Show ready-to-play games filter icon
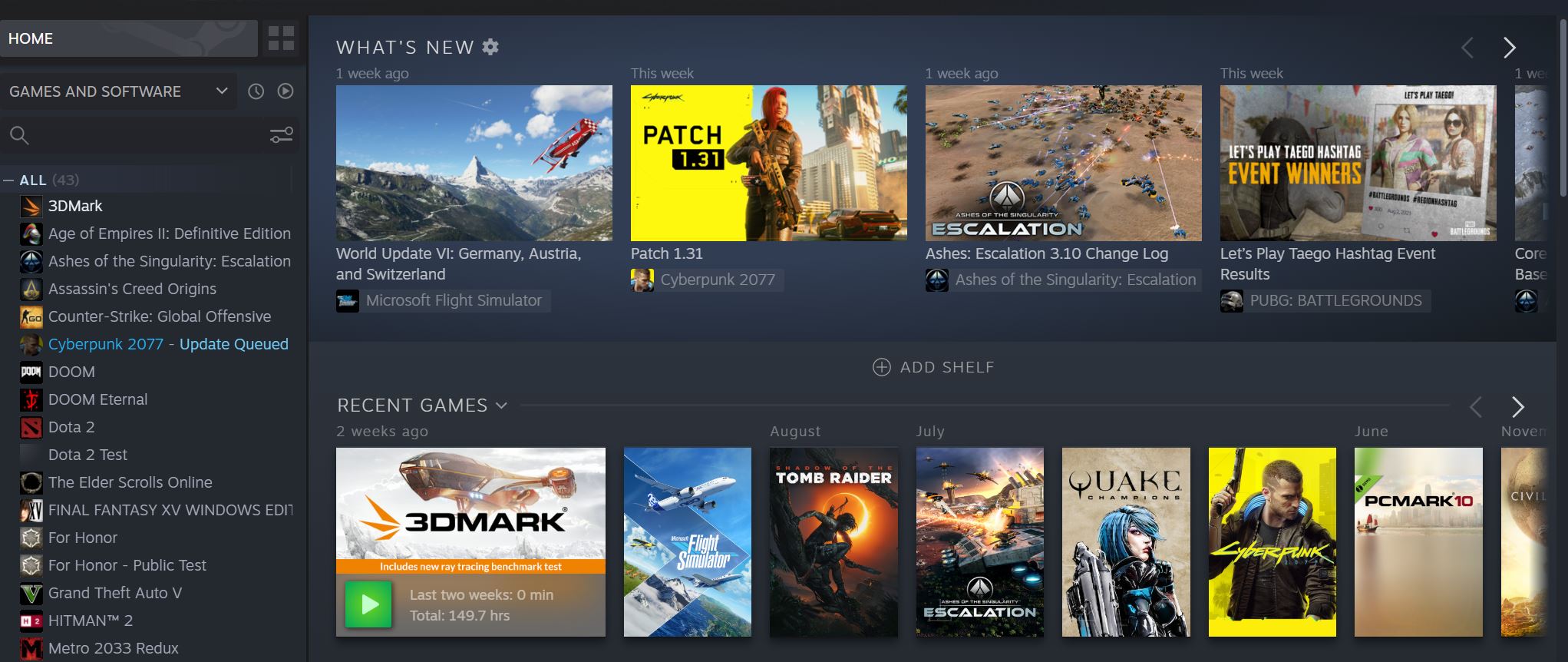This screenshot has height=662, width=1568. point(286,91)
